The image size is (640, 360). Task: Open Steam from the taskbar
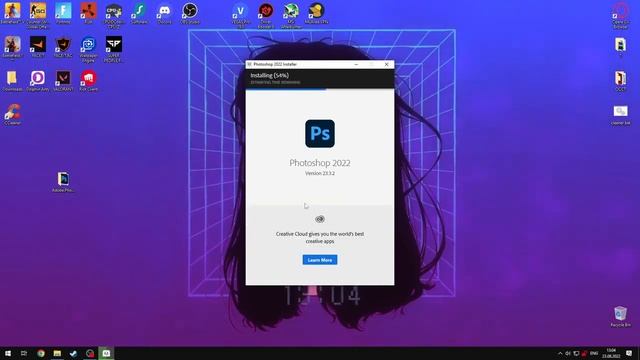(x=73, y=353)
